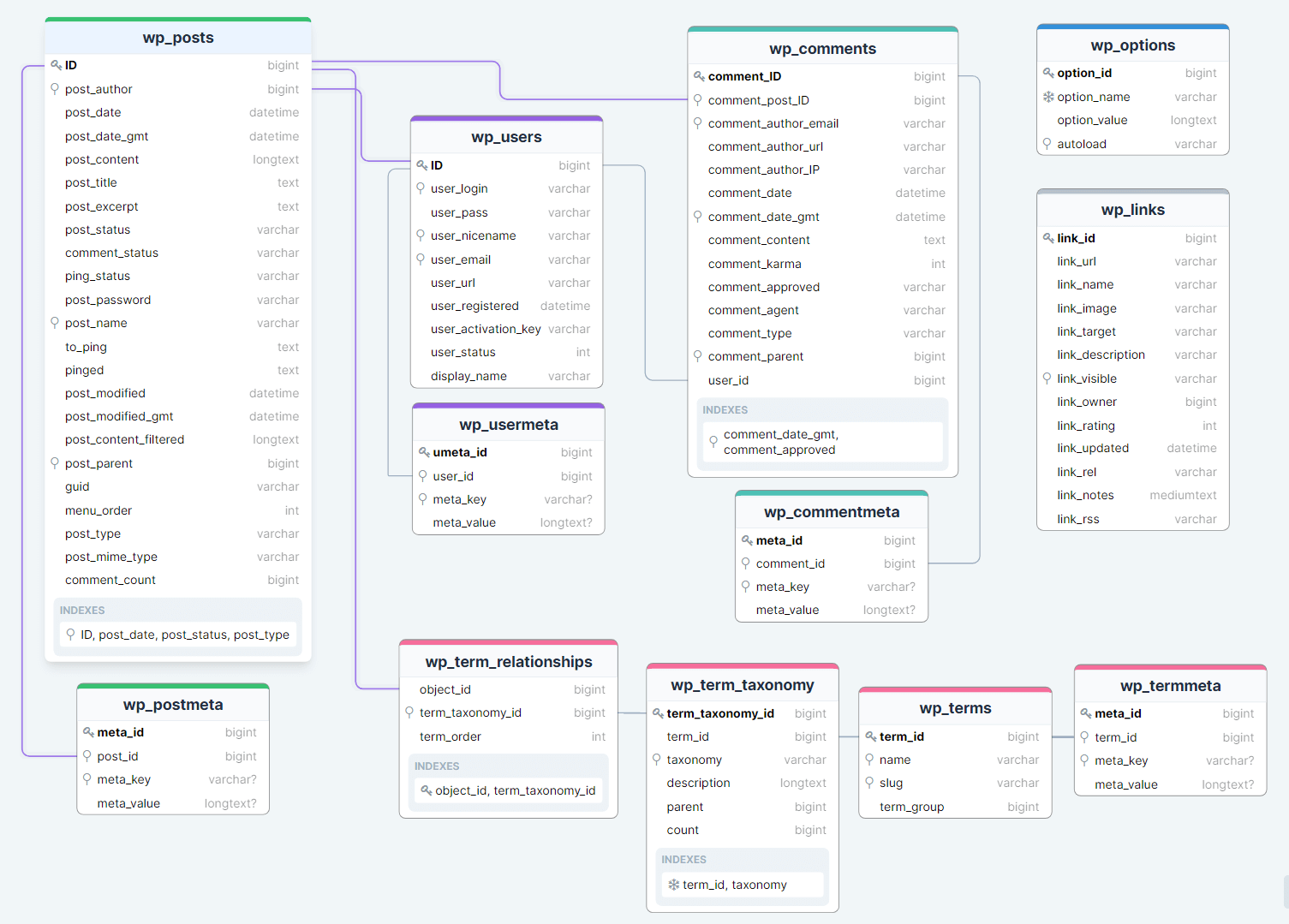The image size is (1289, 924).
Task: Click the wp_term_taxonomy table header
Action: point(742,685)
